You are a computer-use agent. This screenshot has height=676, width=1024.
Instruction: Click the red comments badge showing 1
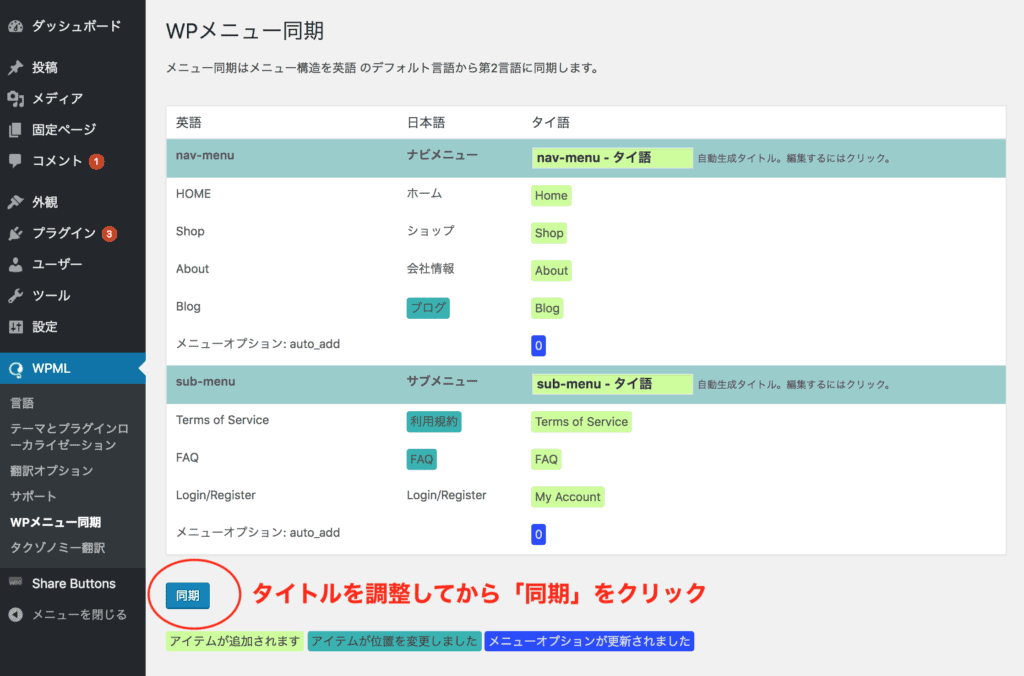click(x=97, y=161)
